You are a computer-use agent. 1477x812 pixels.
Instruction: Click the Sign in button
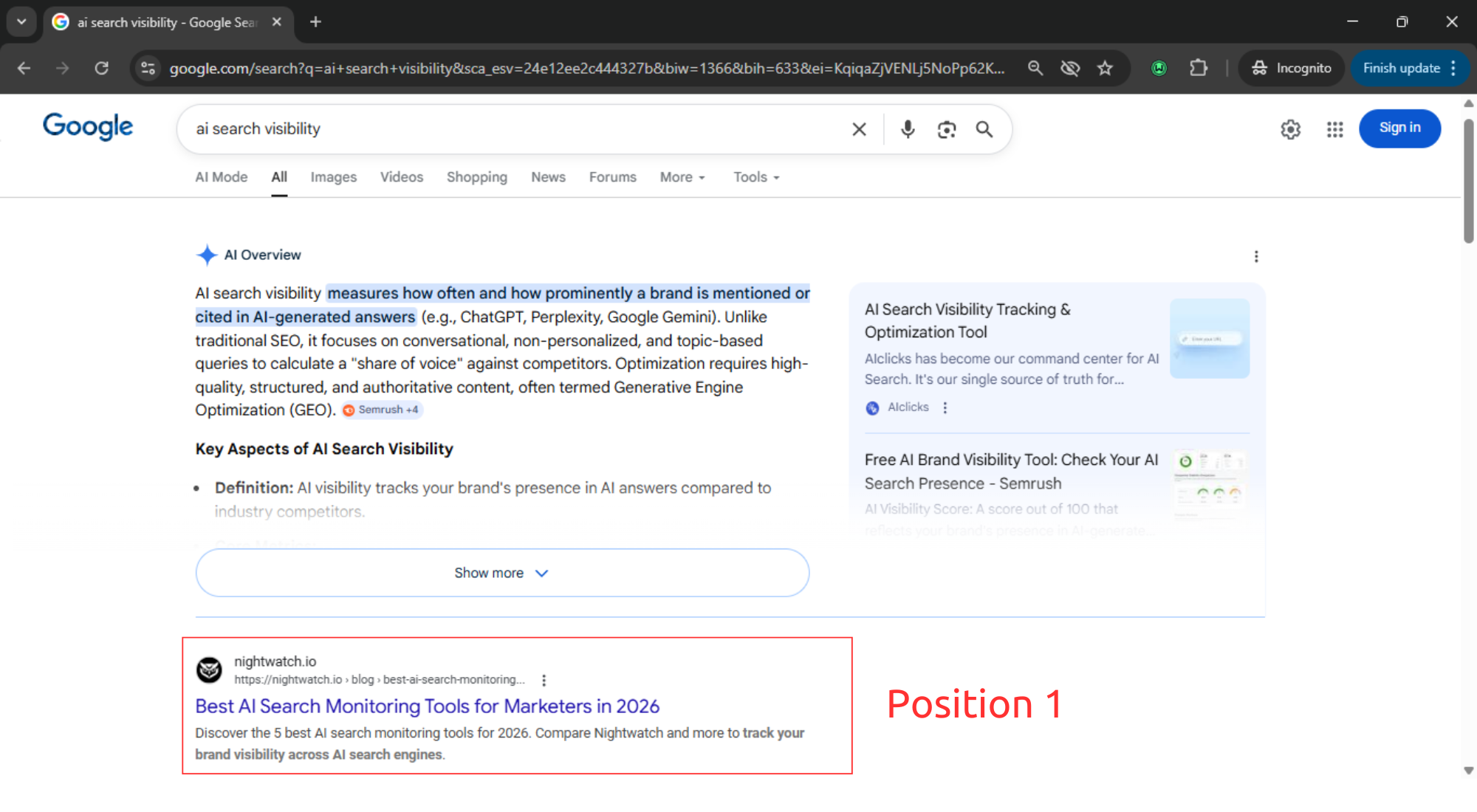1399,128
